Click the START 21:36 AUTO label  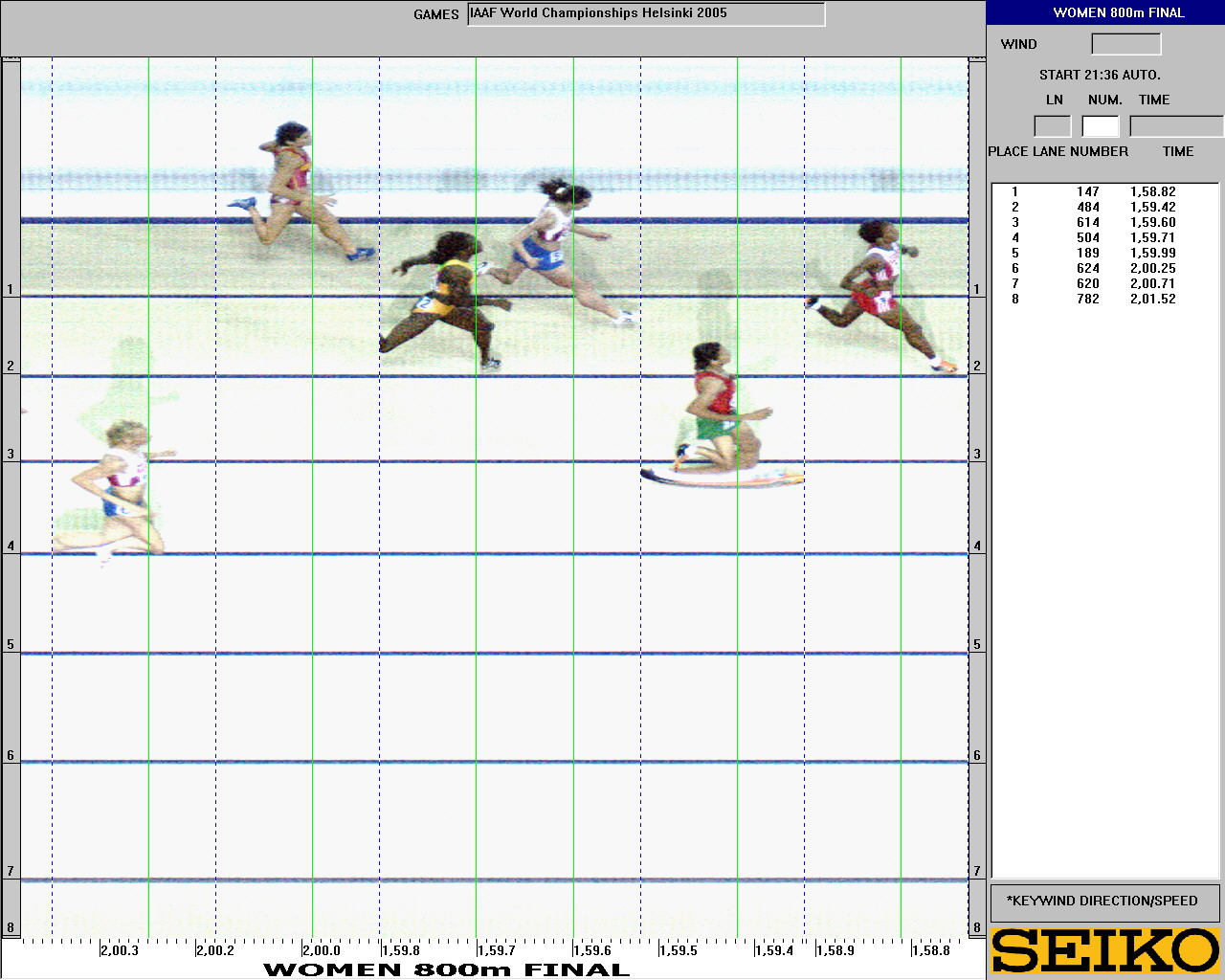(x=1099, y=75)
